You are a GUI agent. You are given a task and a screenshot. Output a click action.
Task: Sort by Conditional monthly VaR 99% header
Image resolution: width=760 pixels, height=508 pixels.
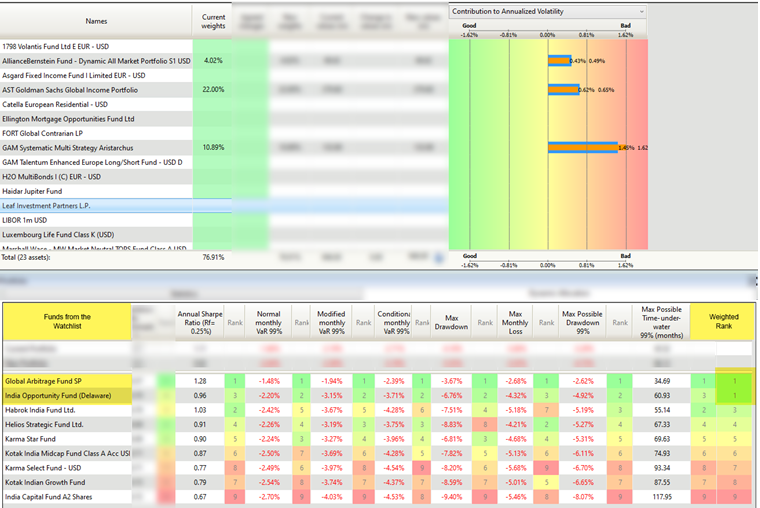(394, 322)
